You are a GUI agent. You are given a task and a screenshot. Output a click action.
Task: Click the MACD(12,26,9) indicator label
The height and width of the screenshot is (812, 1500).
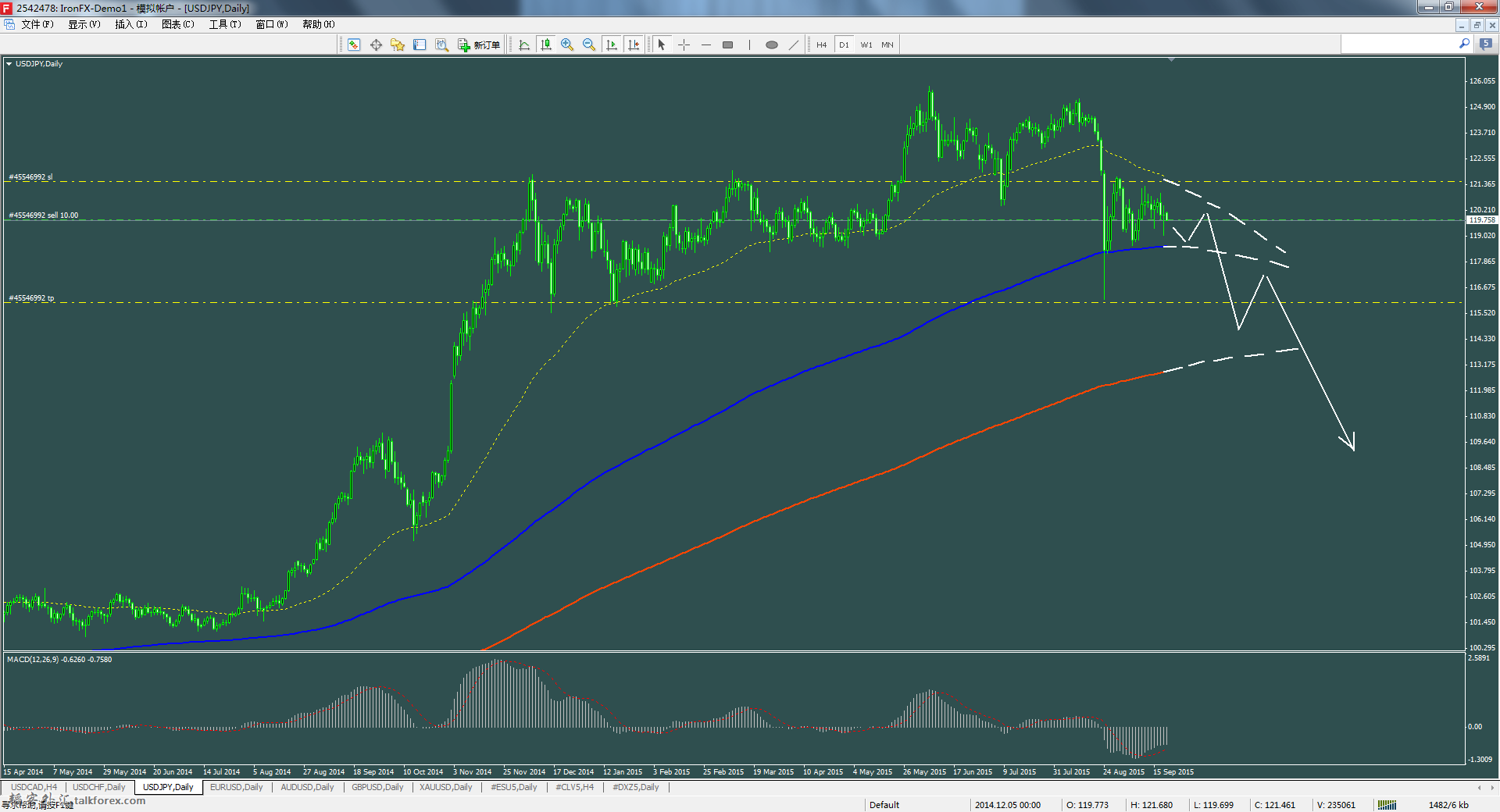pyautogui.click(x=59, y=660)
